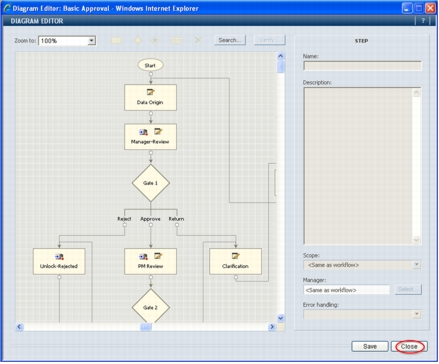Click the Reject branch label
Viewport: 439px width, 364px height.
click(x=124, y=219)
